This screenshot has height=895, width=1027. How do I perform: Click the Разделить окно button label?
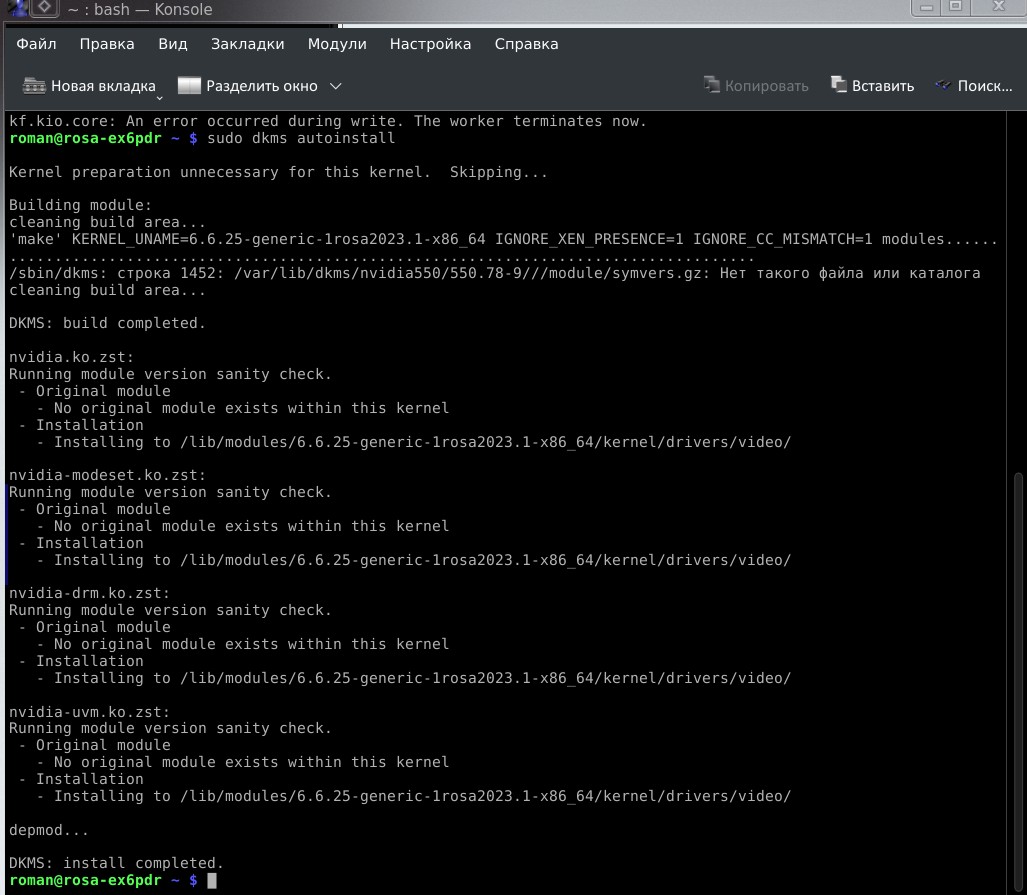[262, 86]
